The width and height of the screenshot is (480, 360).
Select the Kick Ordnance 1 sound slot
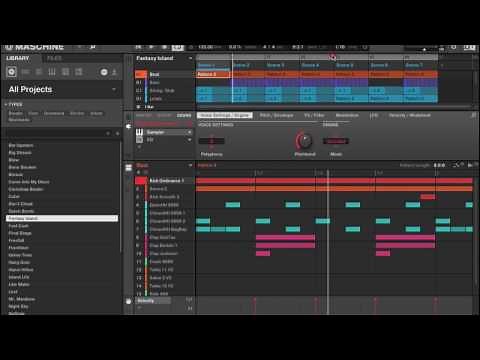click(x=165, y=181)
